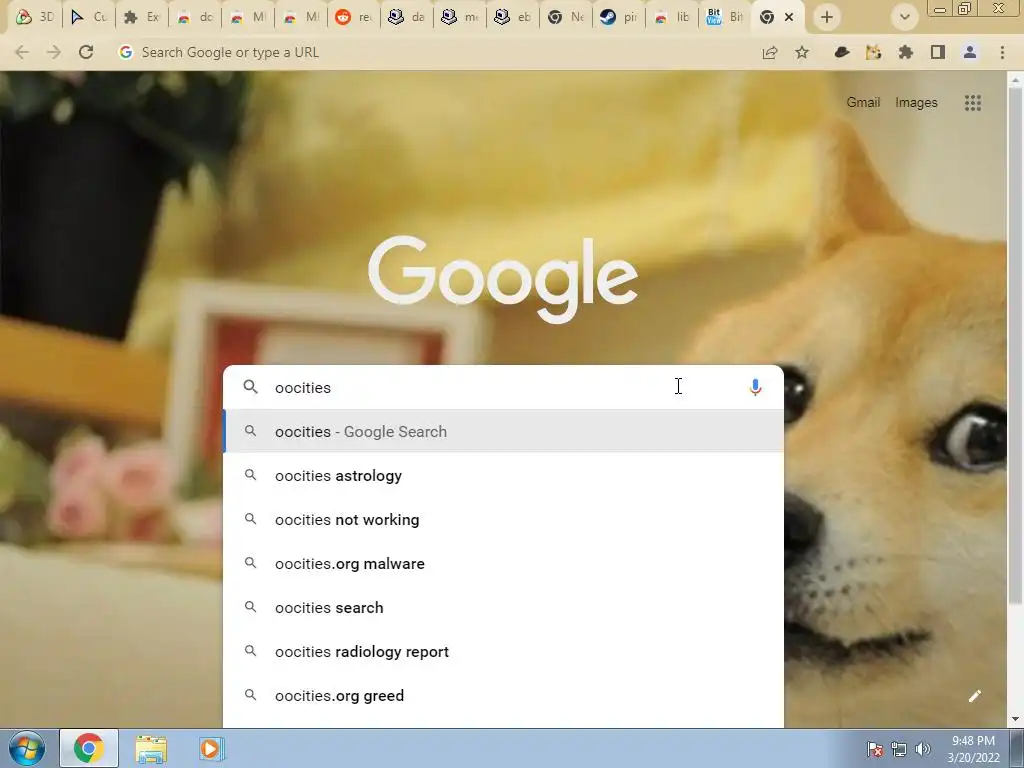The height and width of the screenshot is (768, 1024).
Task: Open Chrome's three-dot menu
Action: (1002, 52)
